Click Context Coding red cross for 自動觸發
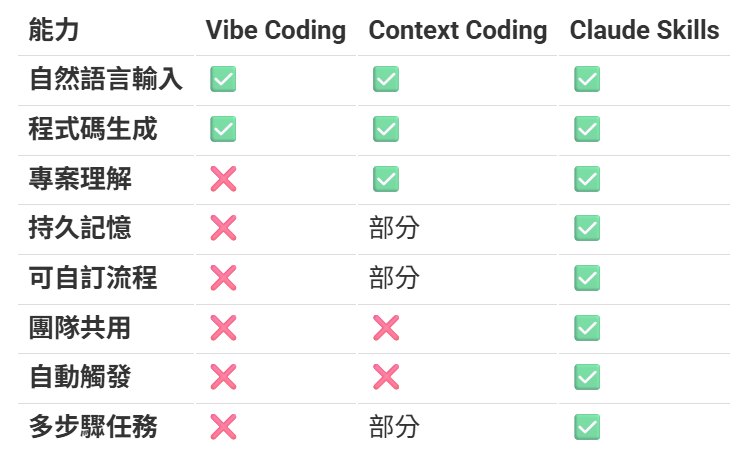The height and width of the screenshot is (475, 751). click(x=386, y=377)
